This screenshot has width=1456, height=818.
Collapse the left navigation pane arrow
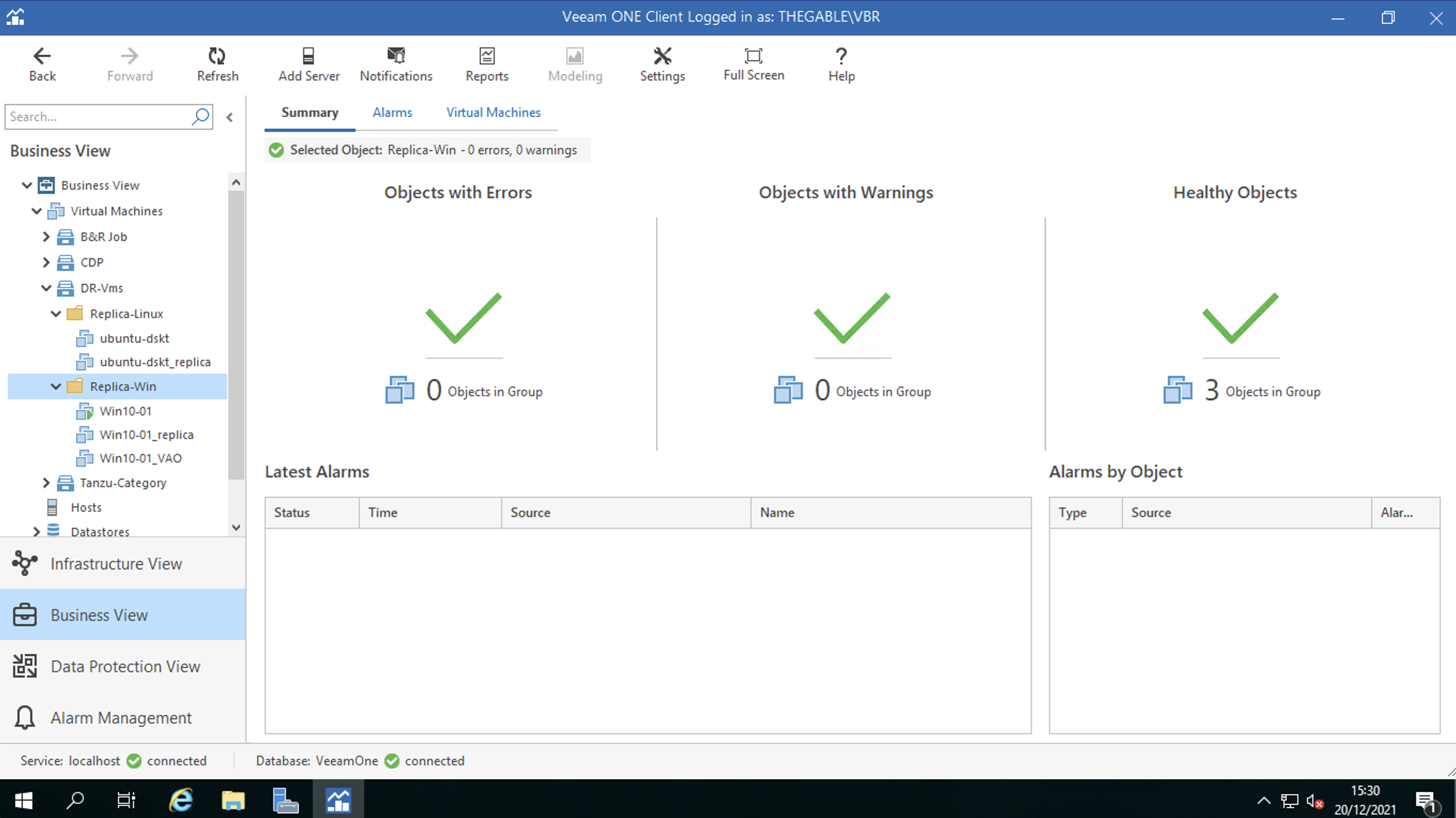point(230,118)
